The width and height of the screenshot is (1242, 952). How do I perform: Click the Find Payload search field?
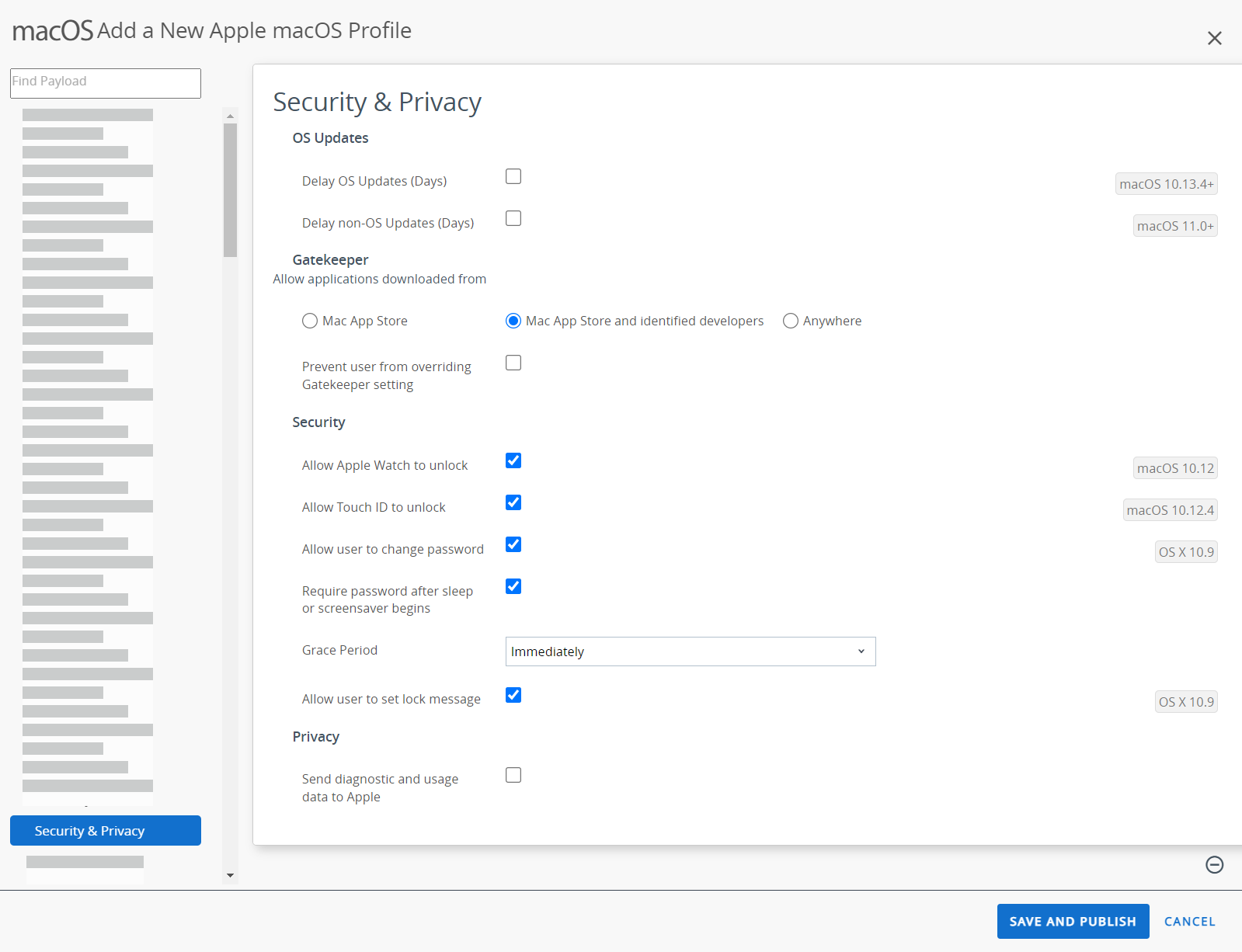(106, 83)
